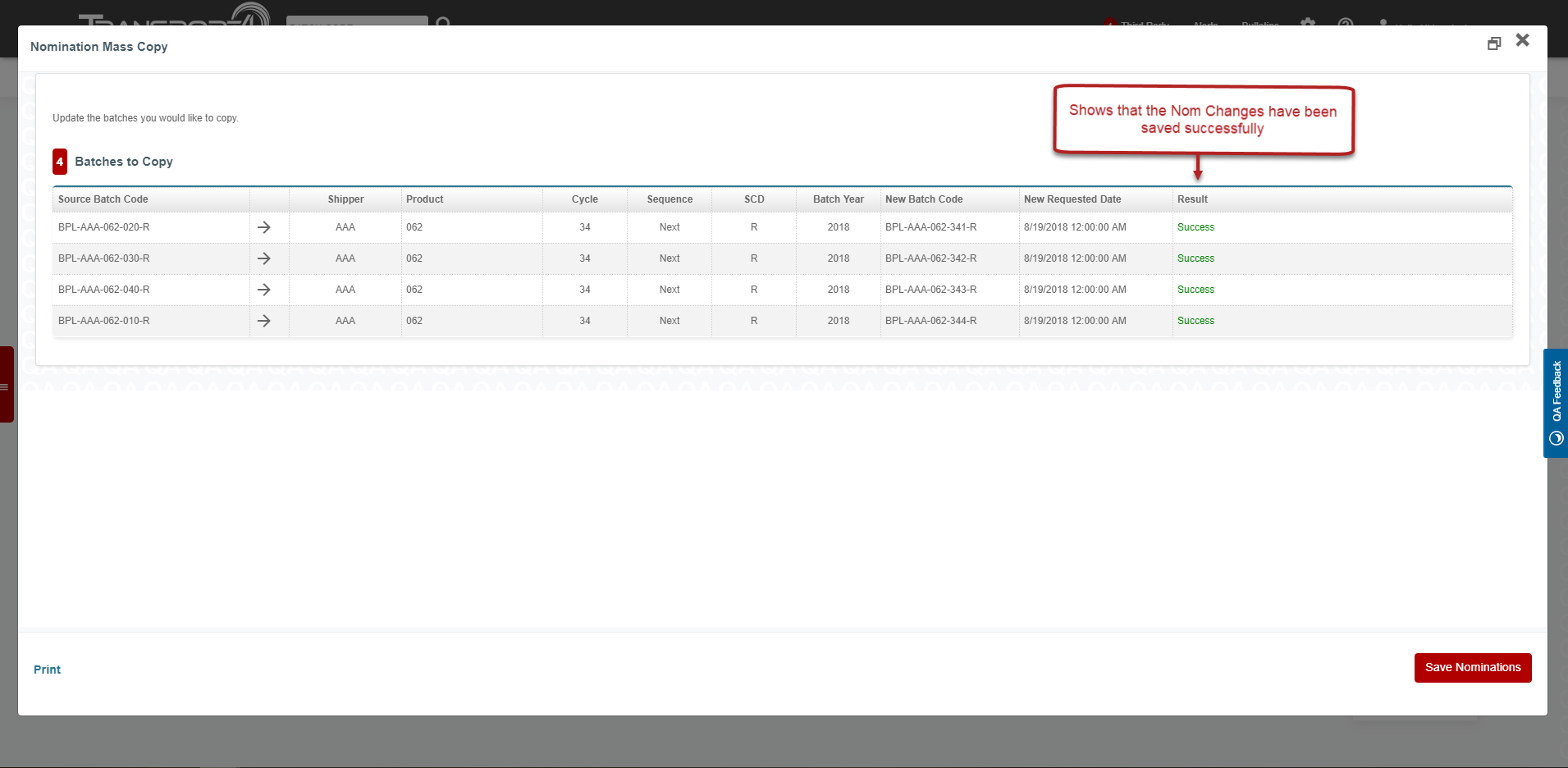Click the Success result for BPL-AAA-062-344-R
The height and width of the screenshot is (768, 1568).
click(1195, 321)
